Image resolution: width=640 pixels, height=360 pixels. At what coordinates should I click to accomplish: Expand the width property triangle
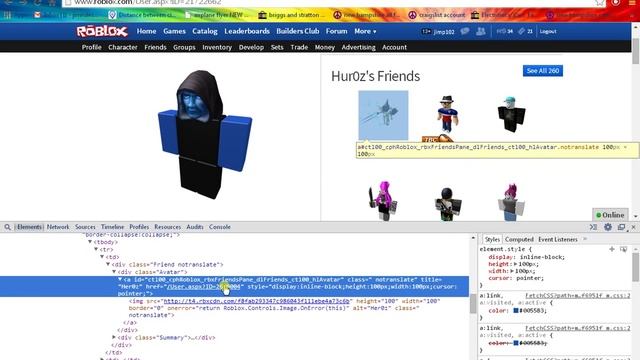tap(512, 271)
